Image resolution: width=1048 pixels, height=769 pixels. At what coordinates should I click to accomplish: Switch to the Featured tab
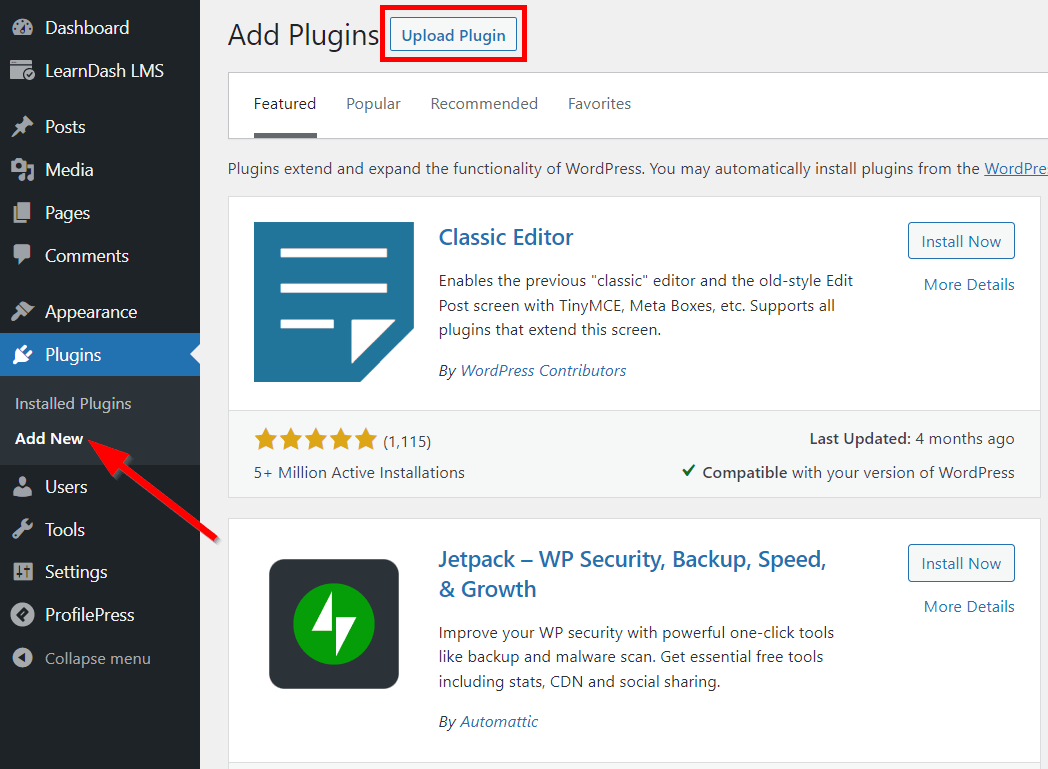pos(285,104)
